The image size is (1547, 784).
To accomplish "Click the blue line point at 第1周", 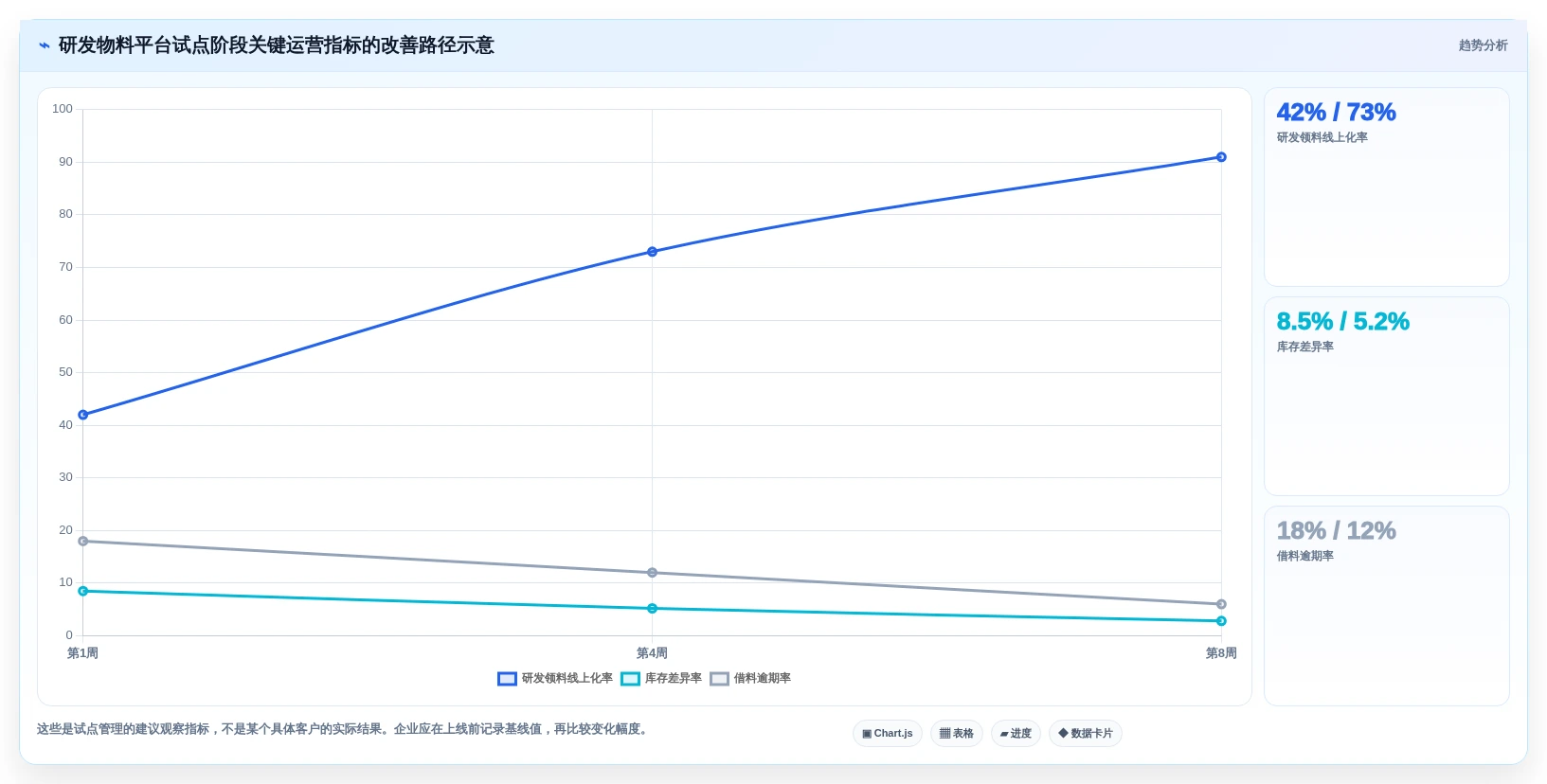I will coord(83,415).
